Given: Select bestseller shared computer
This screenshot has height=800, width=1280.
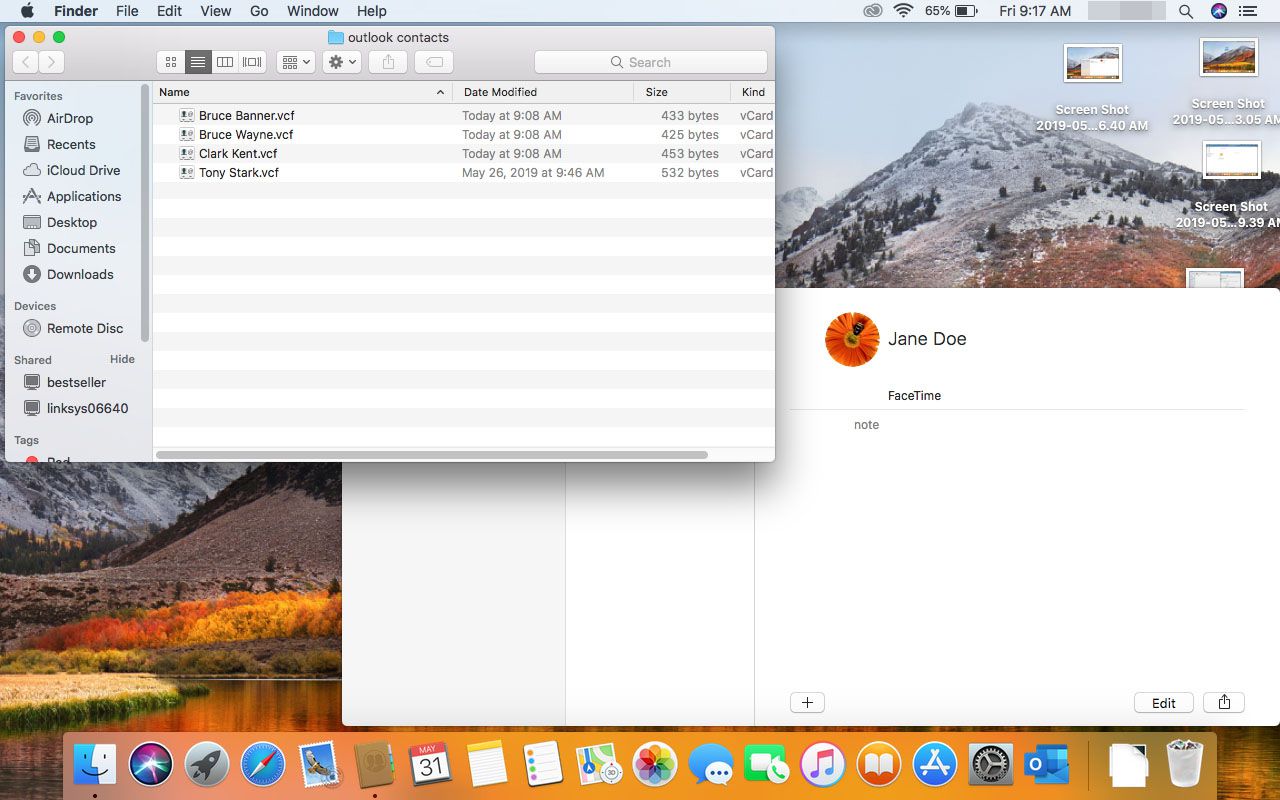Looking at the screenshot, I should point(76,382).
